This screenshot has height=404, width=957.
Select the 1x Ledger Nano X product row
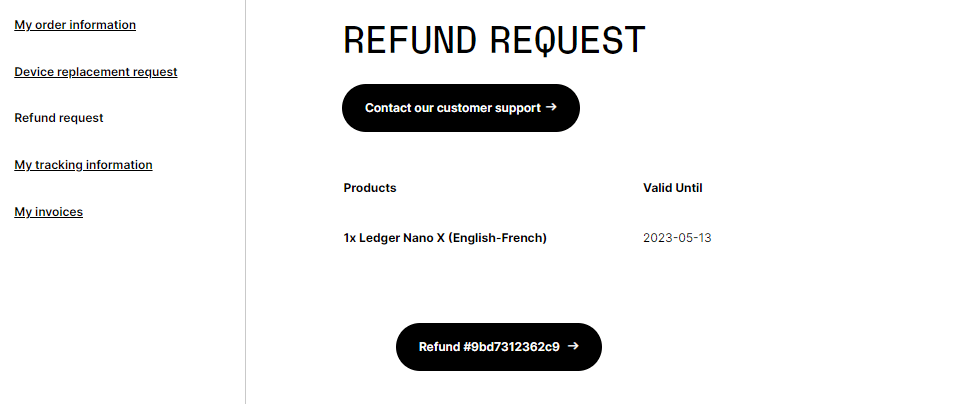(x=445, y=238)
